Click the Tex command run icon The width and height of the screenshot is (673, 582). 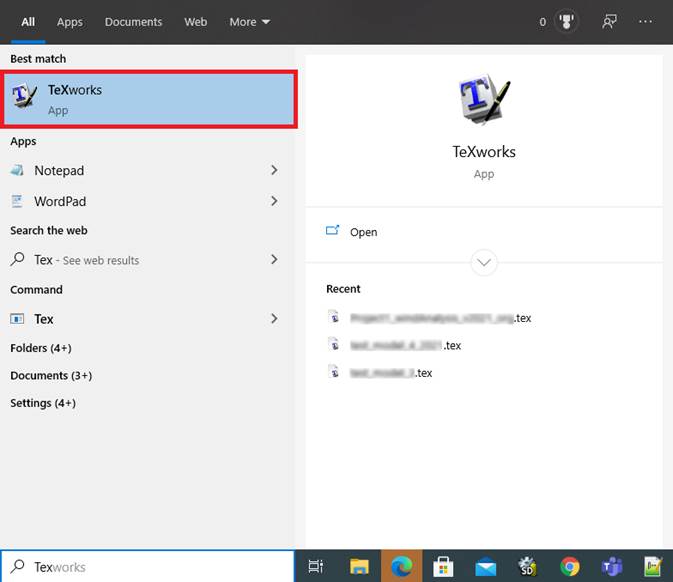click(17, 319)
